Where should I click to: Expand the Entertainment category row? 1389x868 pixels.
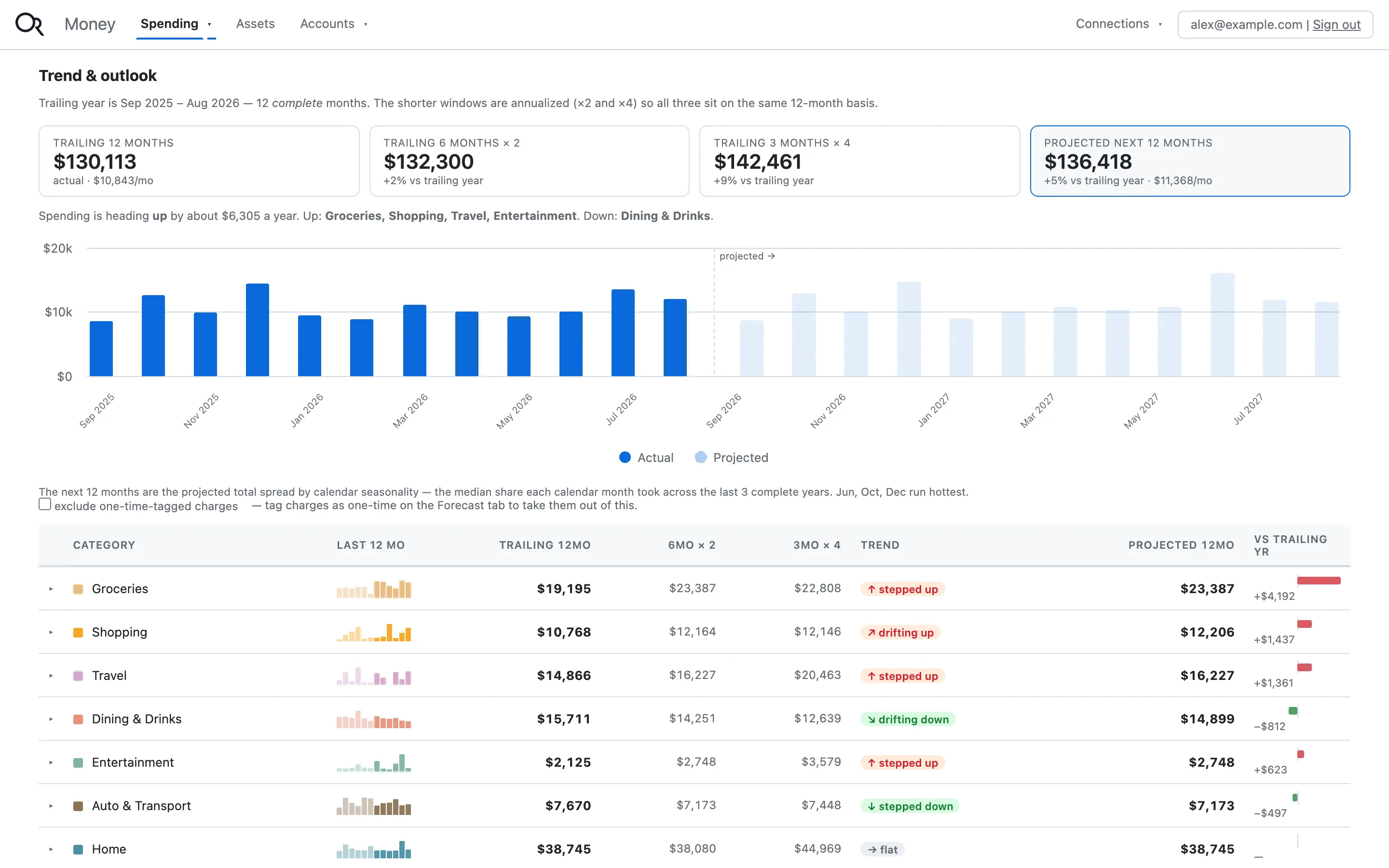click(x=51, y=763)
